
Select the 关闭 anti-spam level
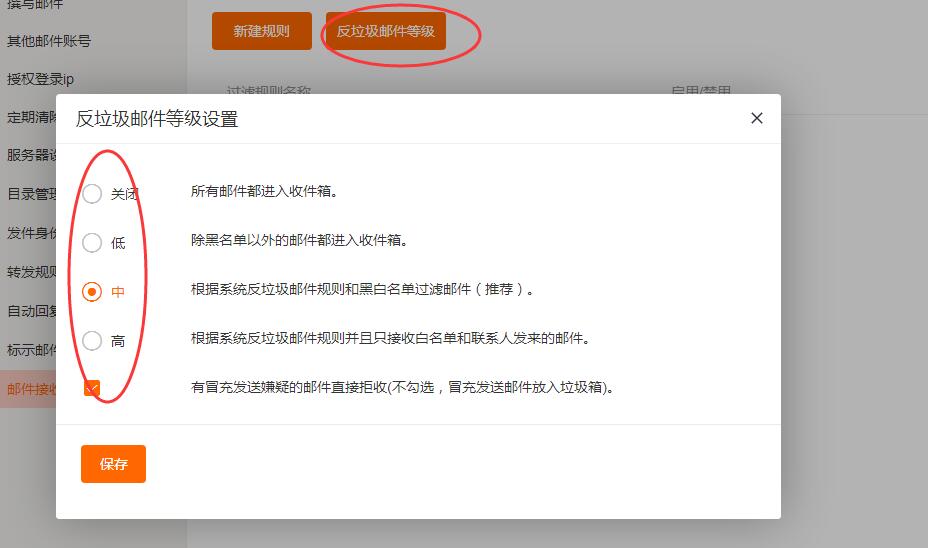coord(92,194)
